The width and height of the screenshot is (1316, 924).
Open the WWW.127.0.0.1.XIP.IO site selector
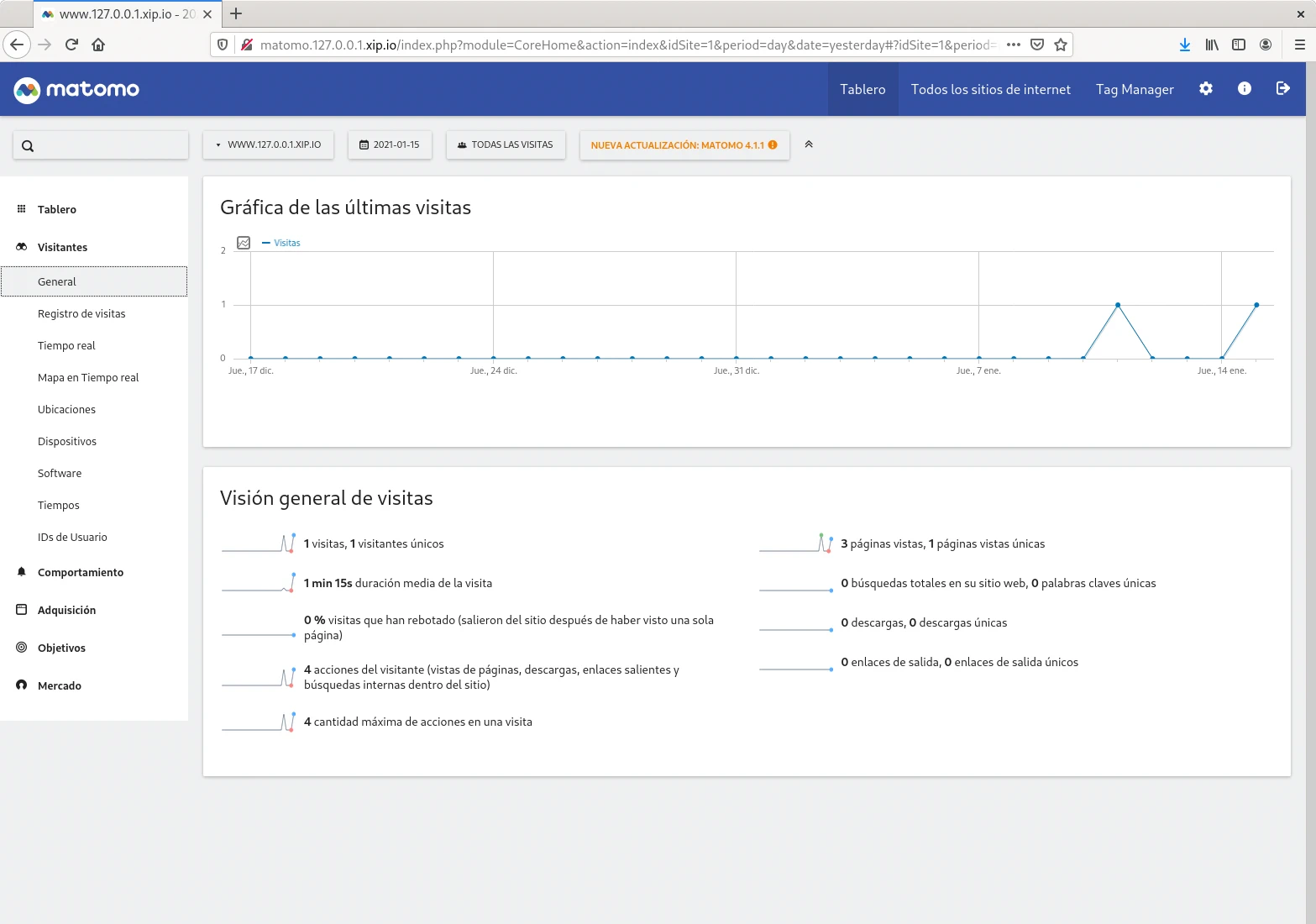[x=268, y=144]
